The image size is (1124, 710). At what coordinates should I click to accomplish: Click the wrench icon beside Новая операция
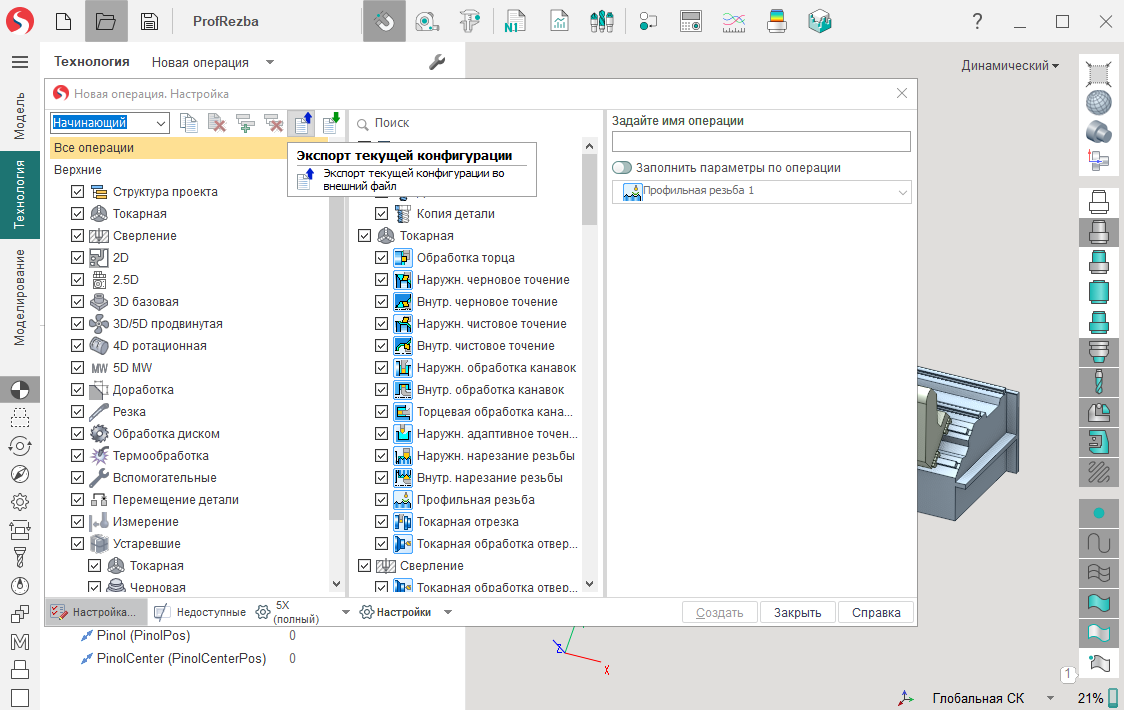tap(437, 62)
